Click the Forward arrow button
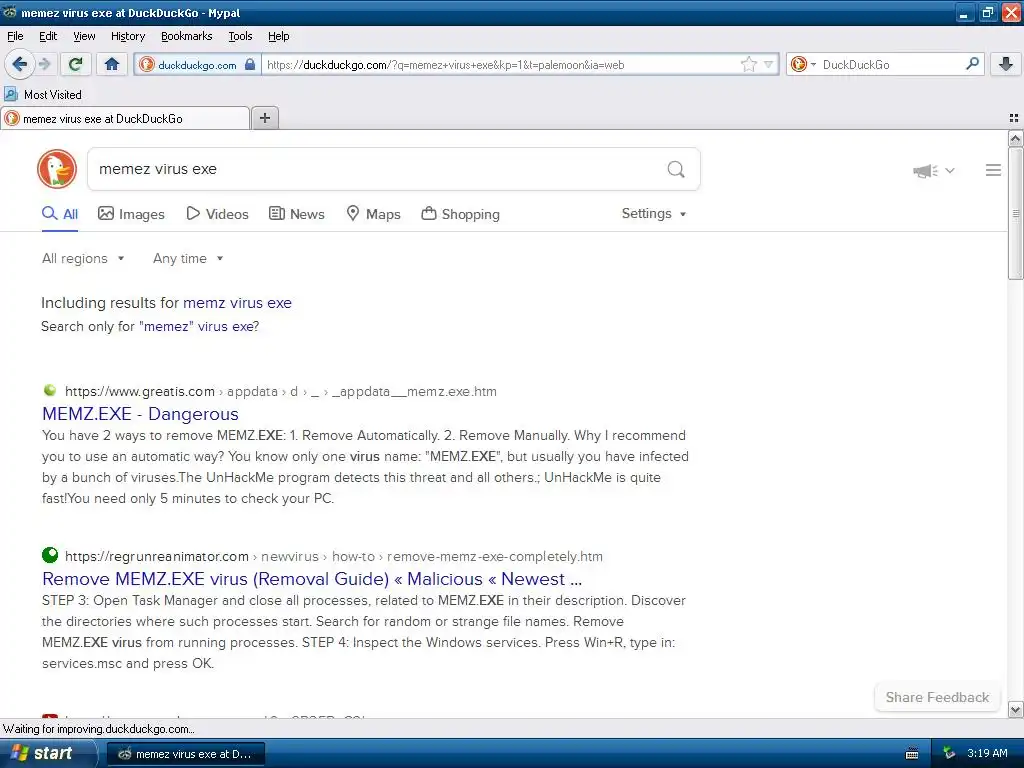The height and width of the screenshot is (768, 1024). point(44,64)
